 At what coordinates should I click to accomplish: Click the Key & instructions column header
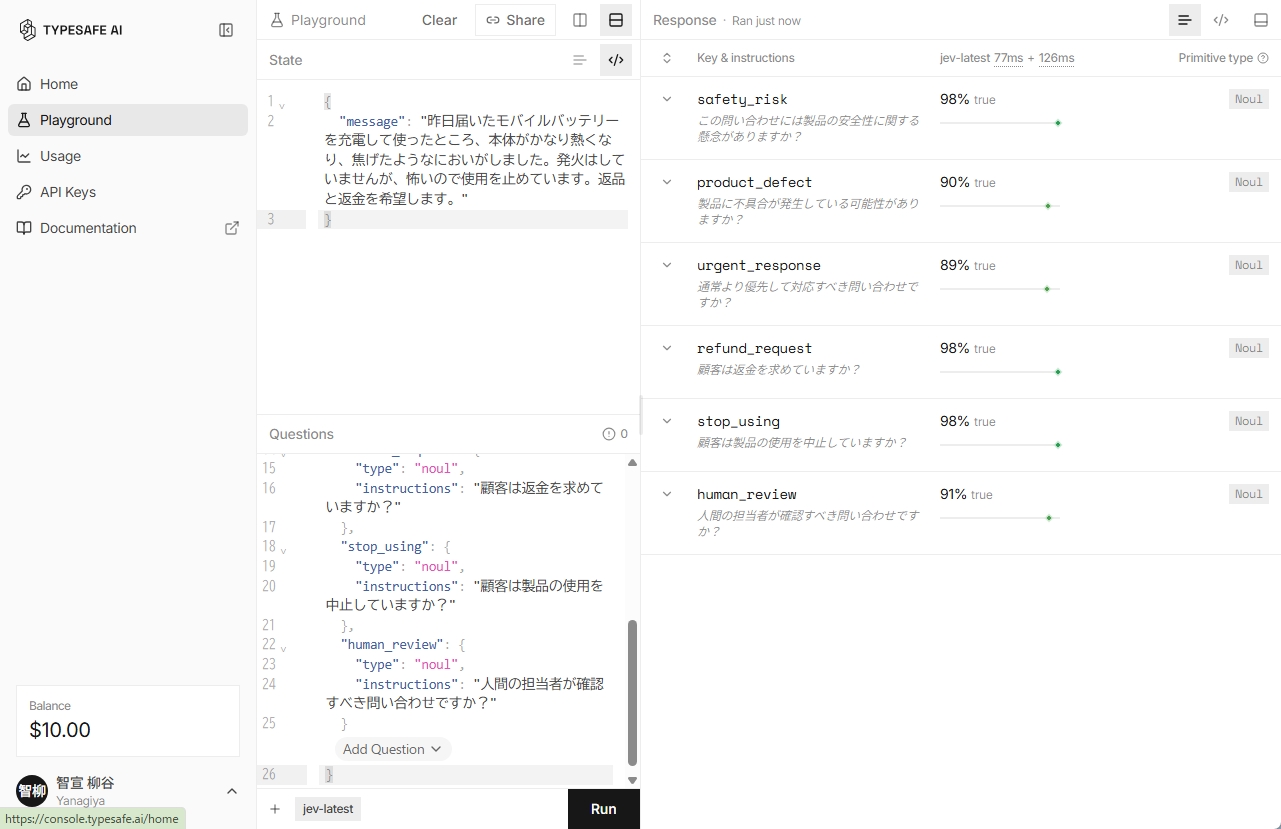tap(746, 58)
